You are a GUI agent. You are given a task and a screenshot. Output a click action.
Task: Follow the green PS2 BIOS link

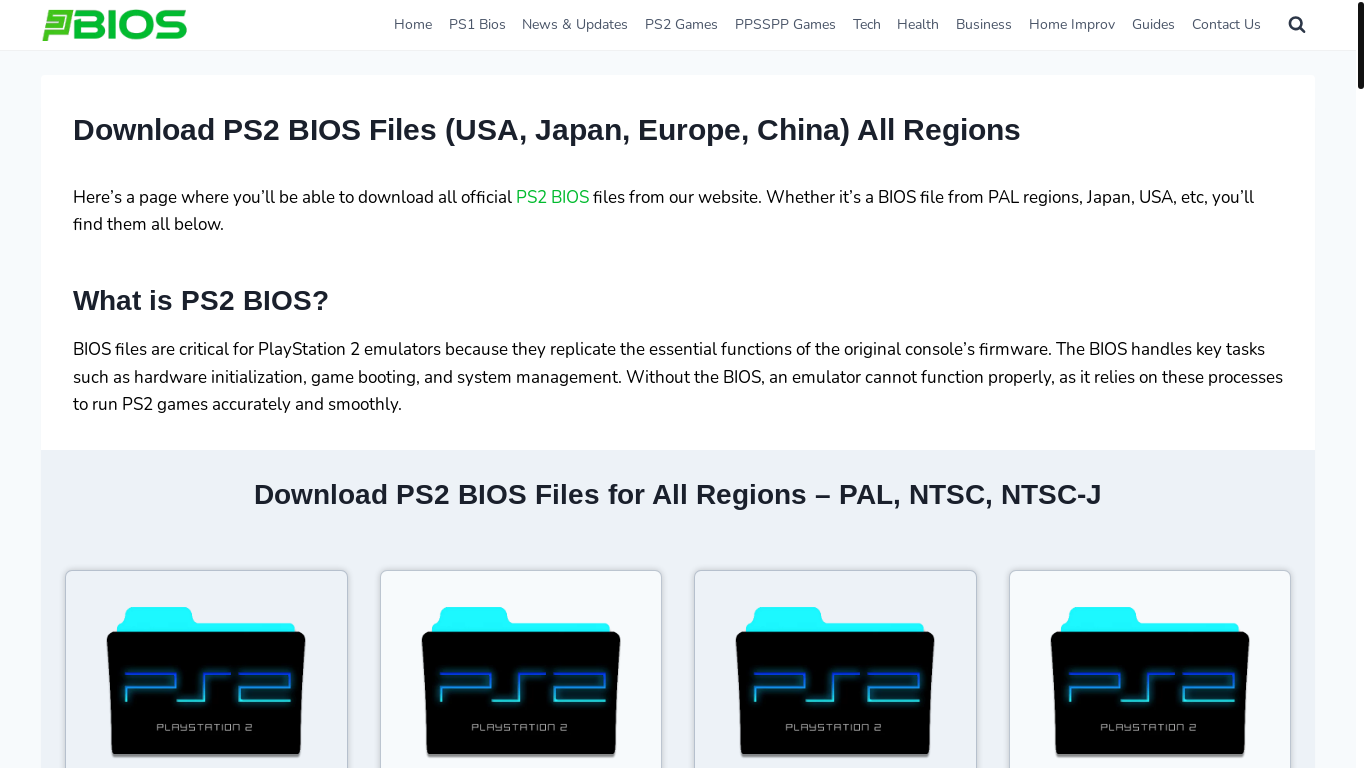point(552,198)
